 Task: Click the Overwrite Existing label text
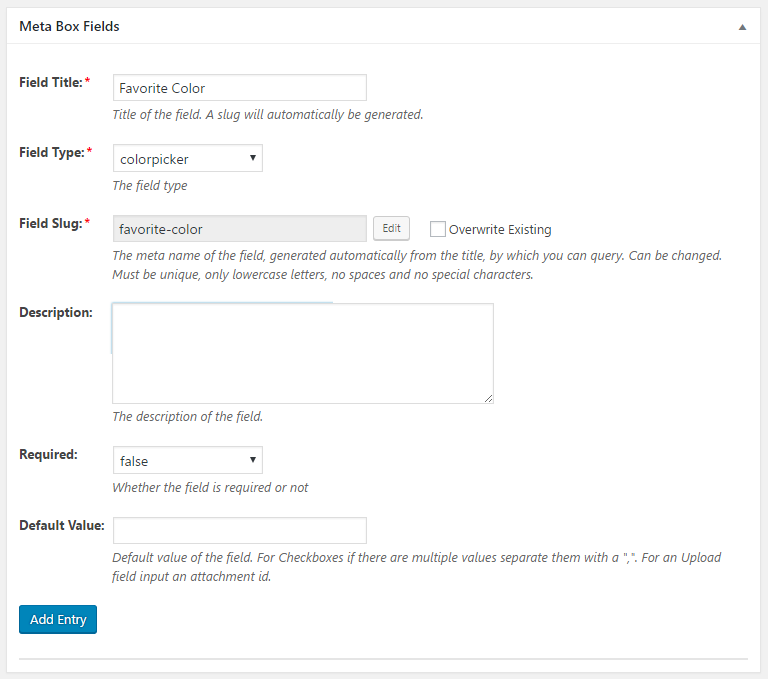coord(500,229)
